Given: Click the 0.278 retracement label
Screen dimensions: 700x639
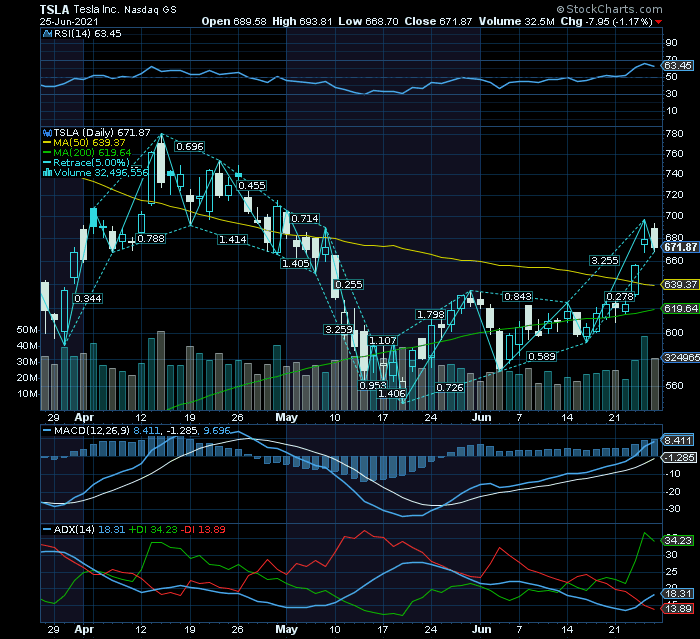Looking at the screenshot, I should click(x=620, y=297).
